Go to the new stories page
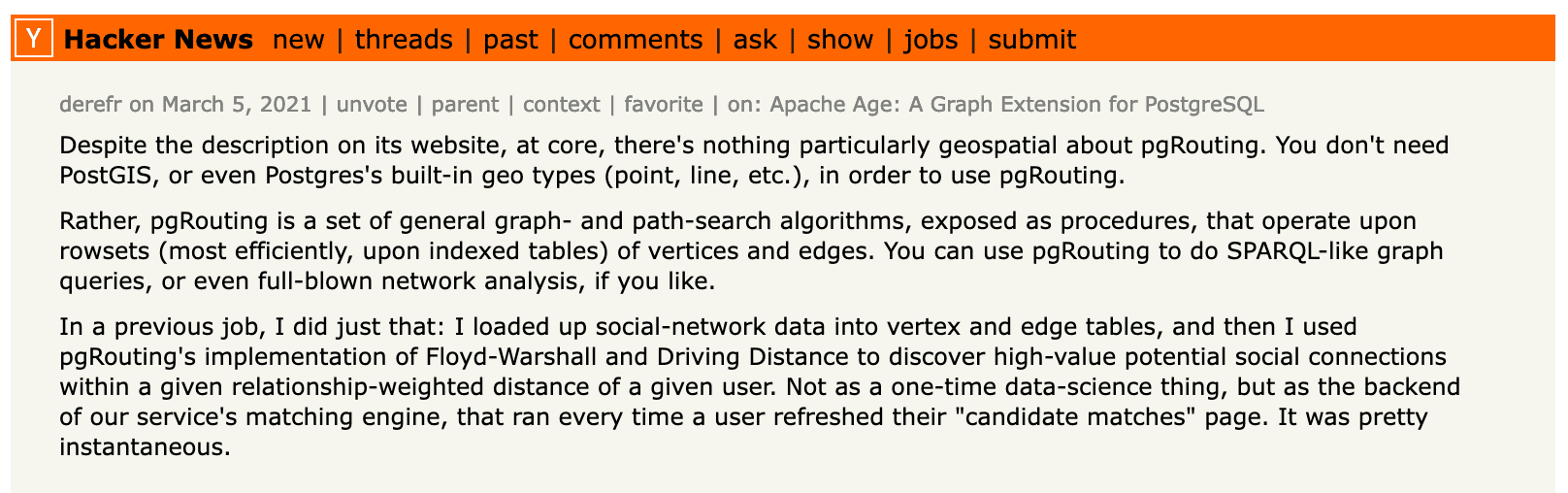 pos(299,40)
